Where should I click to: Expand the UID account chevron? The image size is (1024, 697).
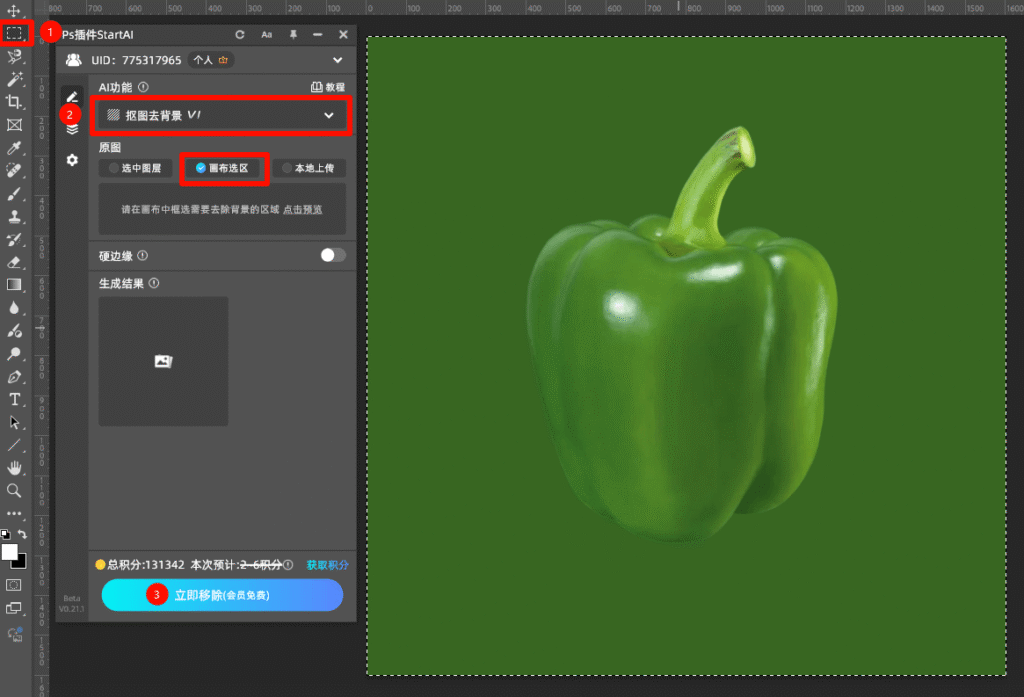click(337, 60)
